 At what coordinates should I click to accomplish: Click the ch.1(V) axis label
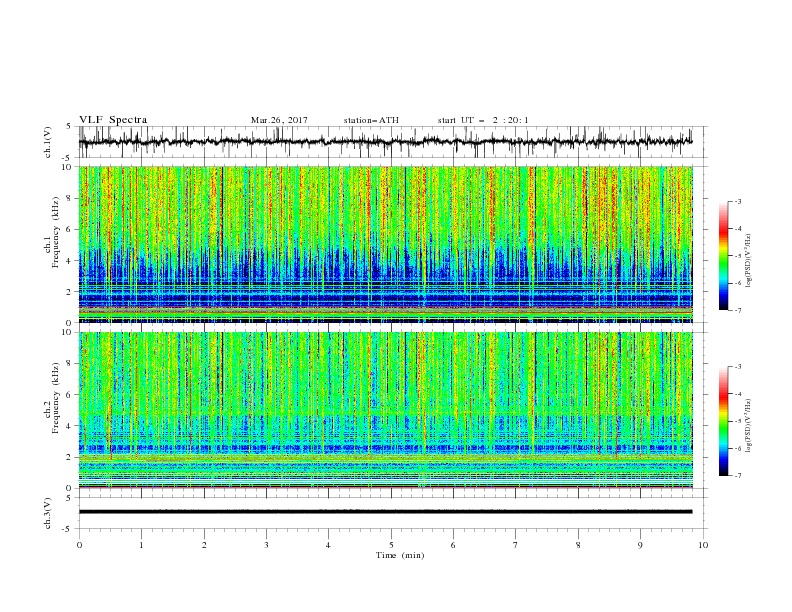tap(48, 142)
